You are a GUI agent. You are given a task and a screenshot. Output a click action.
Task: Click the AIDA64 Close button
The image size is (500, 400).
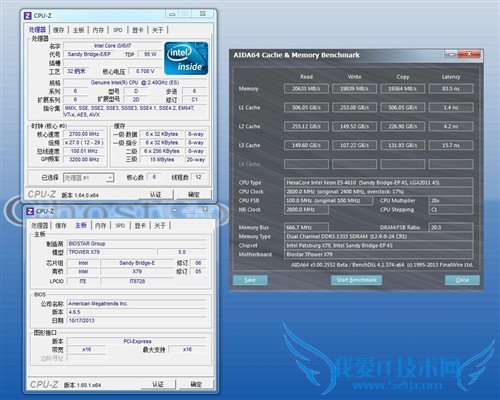click(462, 280)
